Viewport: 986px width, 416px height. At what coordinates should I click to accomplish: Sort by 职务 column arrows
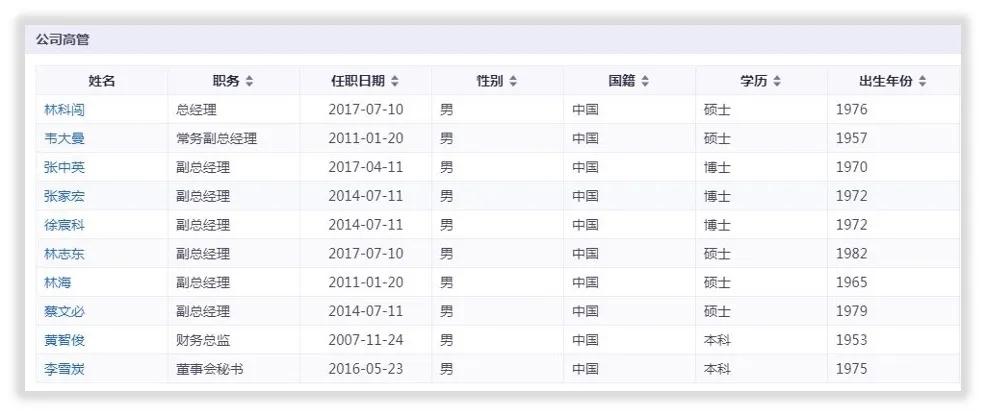[x=249, y=81]
